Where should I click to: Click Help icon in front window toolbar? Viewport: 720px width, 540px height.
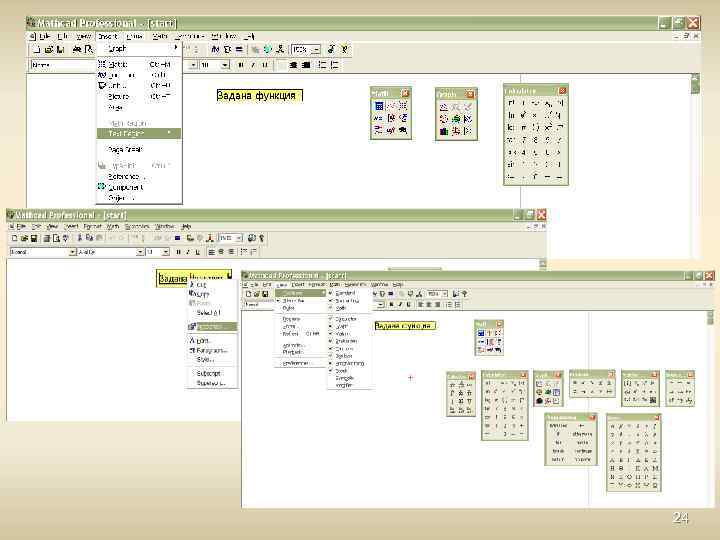point(465,294)
